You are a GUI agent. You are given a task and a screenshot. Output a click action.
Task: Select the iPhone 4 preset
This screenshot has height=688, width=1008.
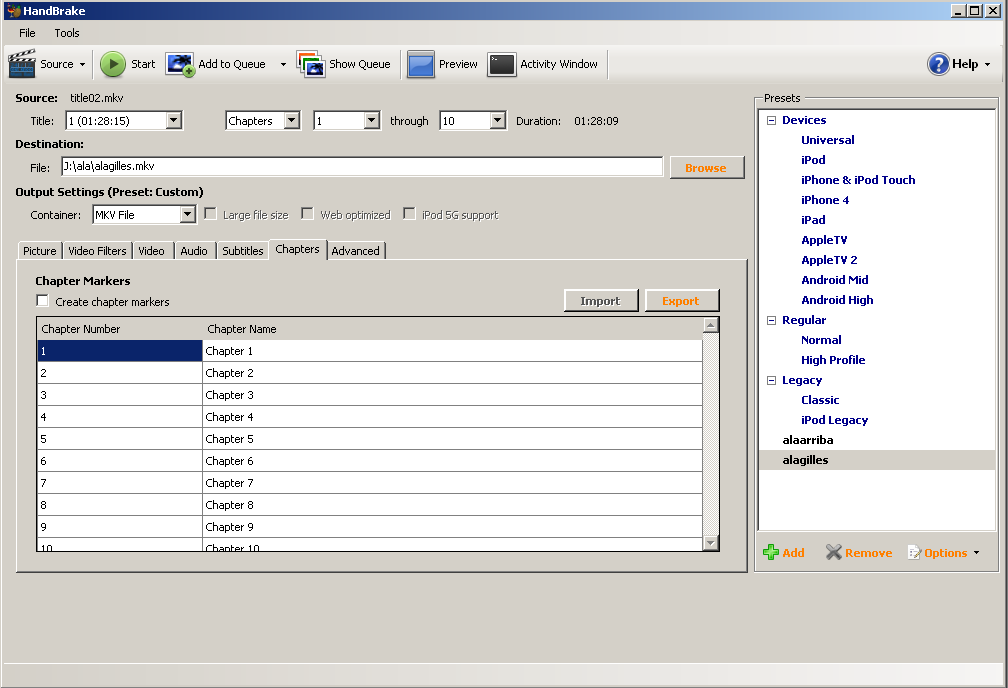click(825, 200)
